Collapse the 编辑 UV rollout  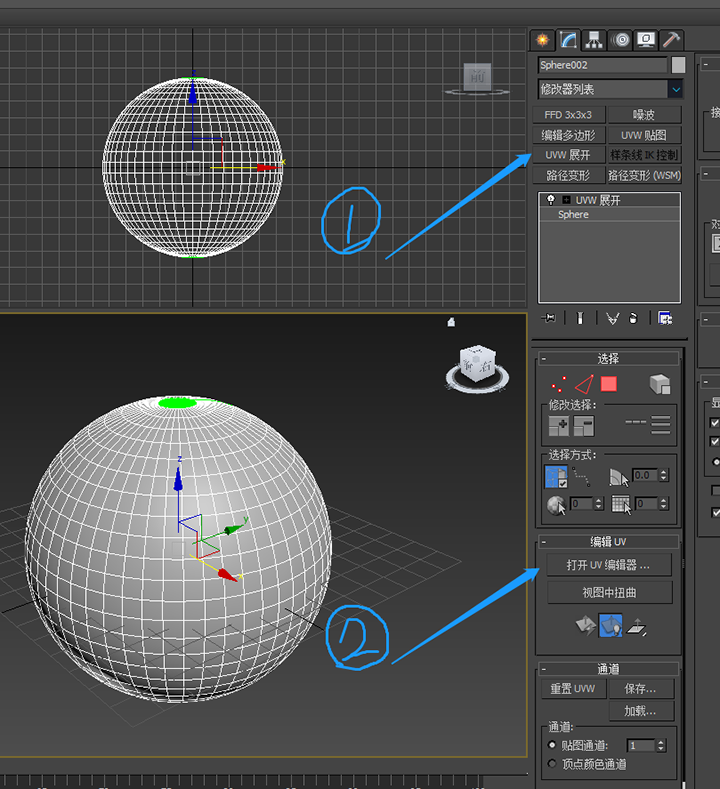(x=544, y=542)
